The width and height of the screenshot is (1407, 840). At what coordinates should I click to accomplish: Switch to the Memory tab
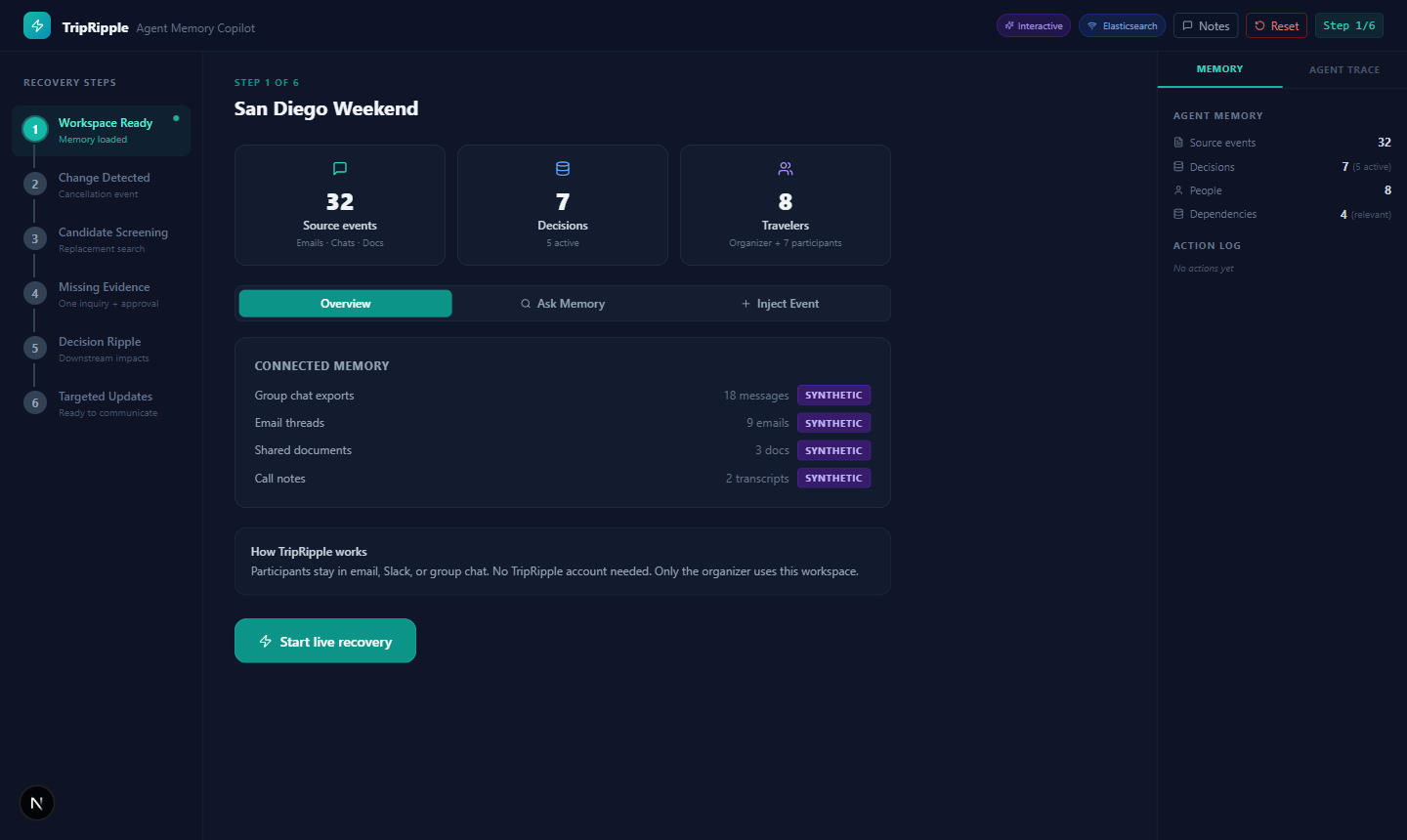tap(1219, 69)
